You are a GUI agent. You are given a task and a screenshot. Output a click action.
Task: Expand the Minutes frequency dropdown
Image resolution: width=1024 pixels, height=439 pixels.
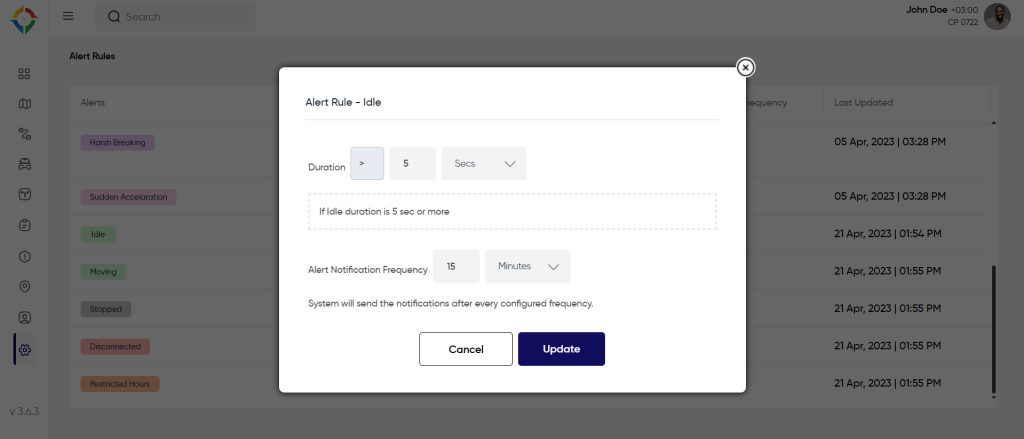528,266
